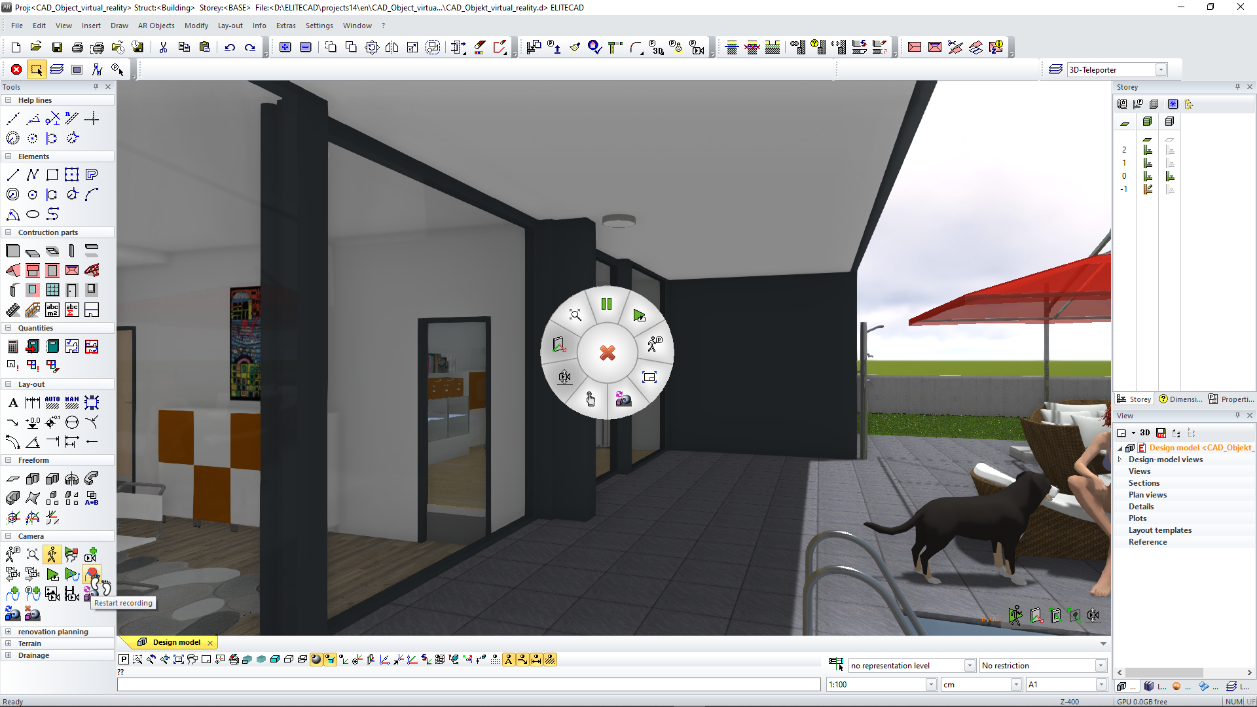Click the pause button in the radial menu
The width and height of the screenshot is (1257, 707).
[x=606, y=304]
